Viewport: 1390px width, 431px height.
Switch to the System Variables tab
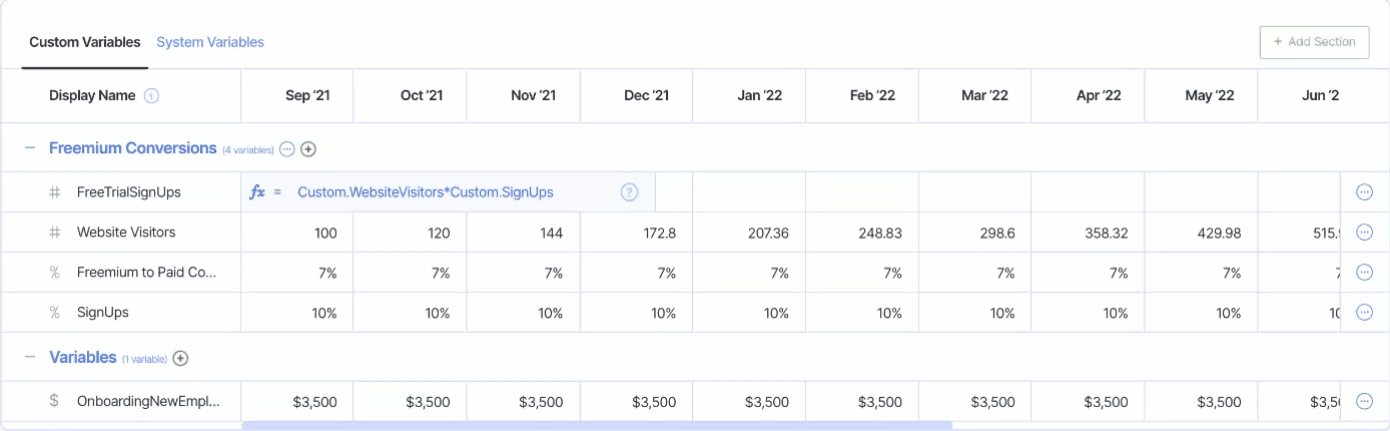[210, 42]
